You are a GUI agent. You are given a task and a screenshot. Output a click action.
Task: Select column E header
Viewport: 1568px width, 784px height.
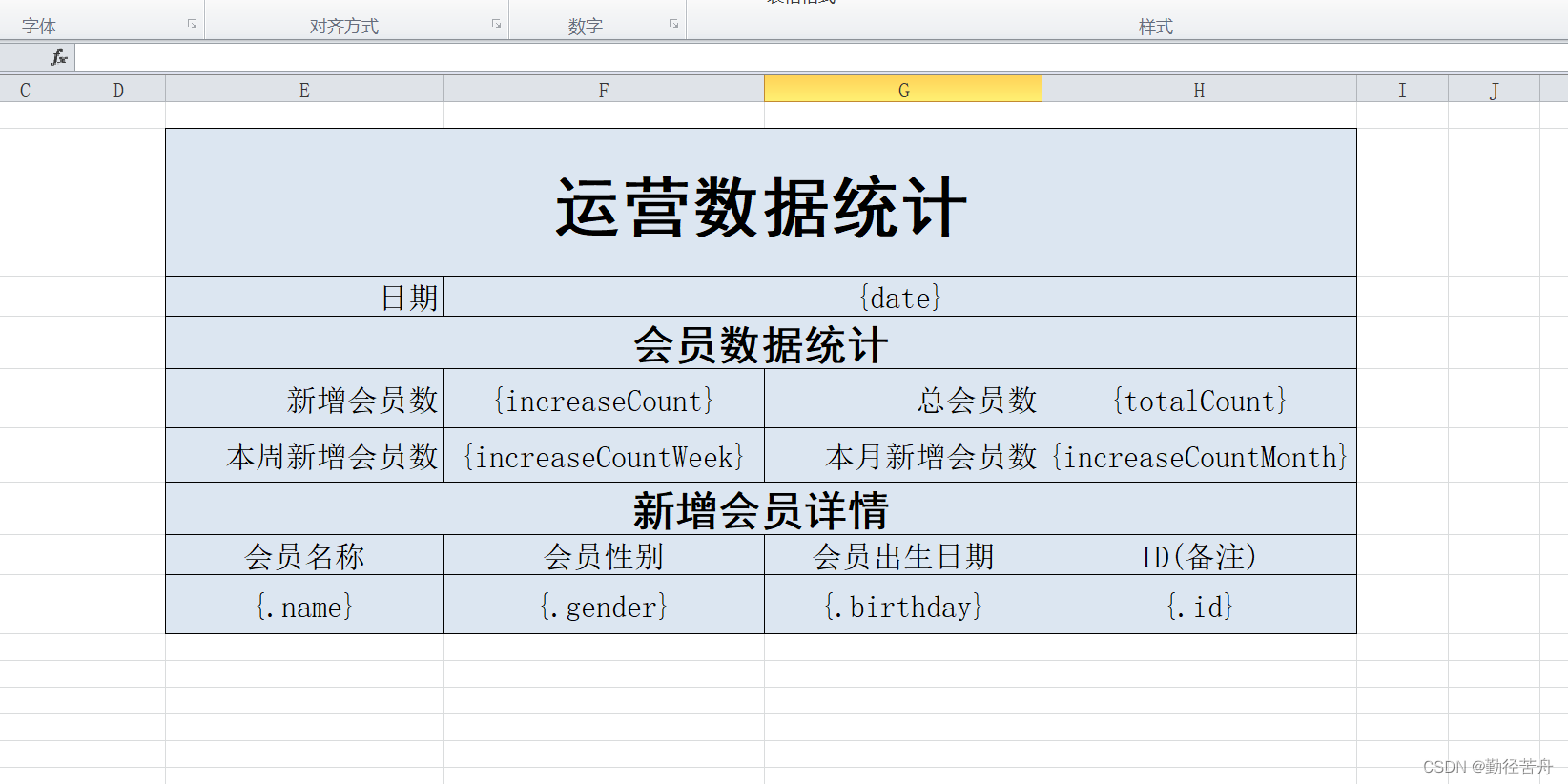pyautogui.click(x=304, y=90)
